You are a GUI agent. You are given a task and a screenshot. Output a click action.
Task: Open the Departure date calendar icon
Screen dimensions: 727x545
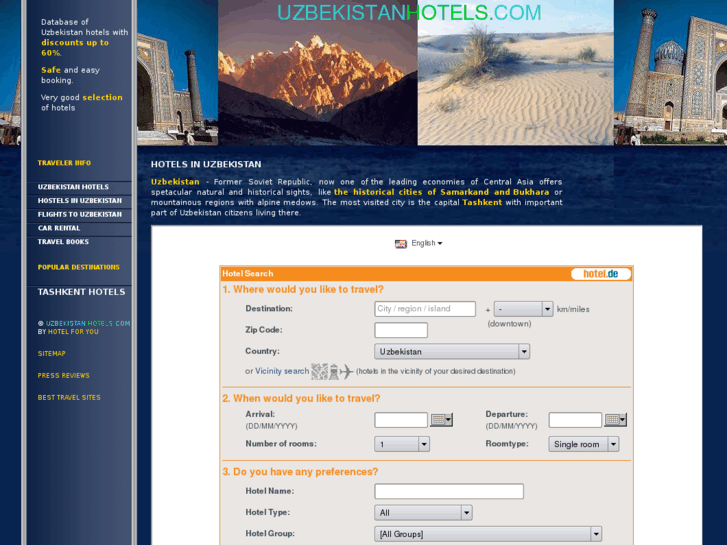(616, 420)
